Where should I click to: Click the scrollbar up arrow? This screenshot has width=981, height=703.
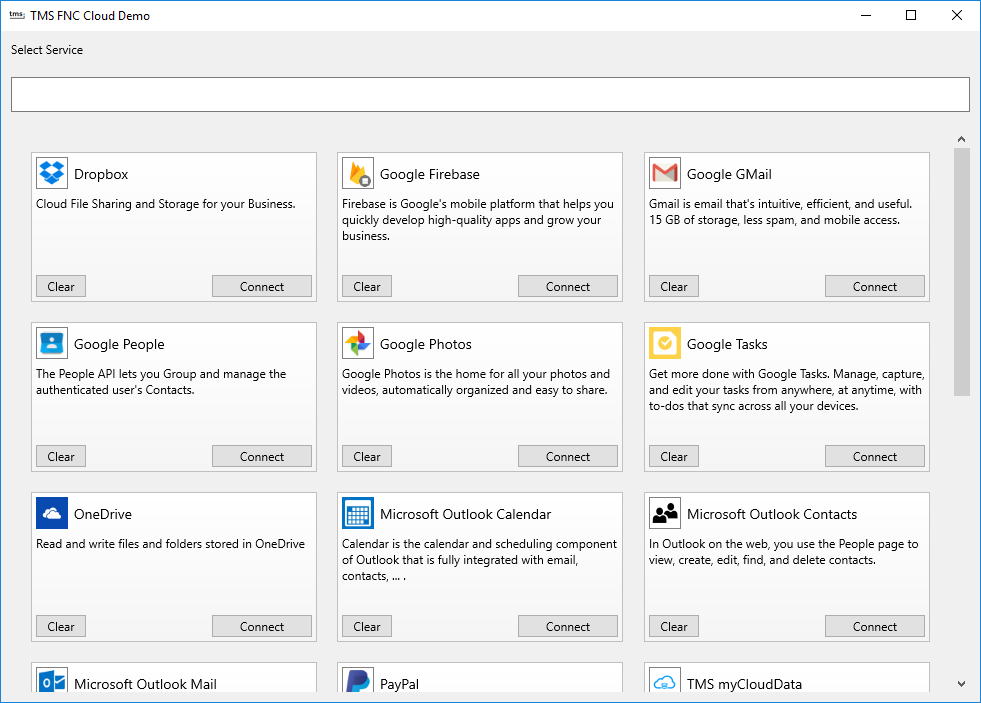coord(962,139)
